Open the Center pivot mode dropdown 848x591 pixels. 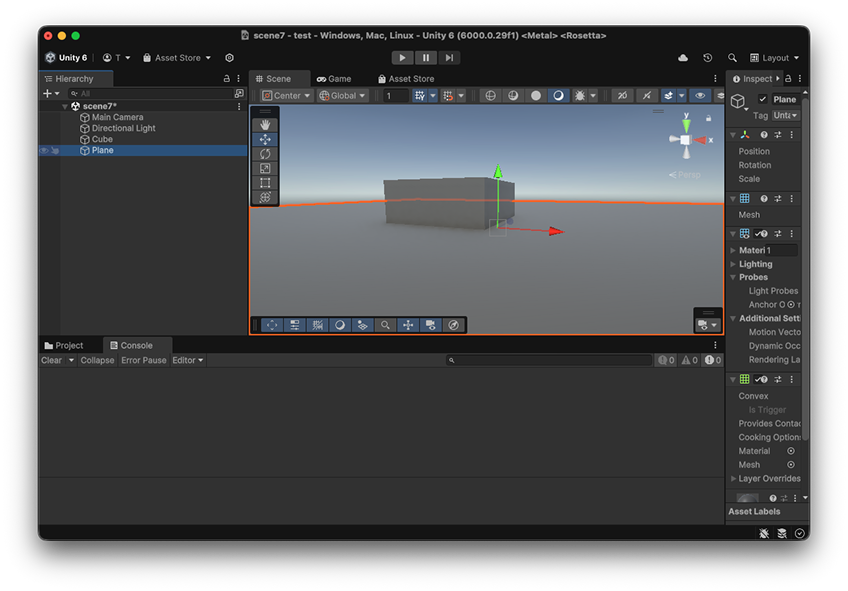pyautogui.click(x=287, y=96)
